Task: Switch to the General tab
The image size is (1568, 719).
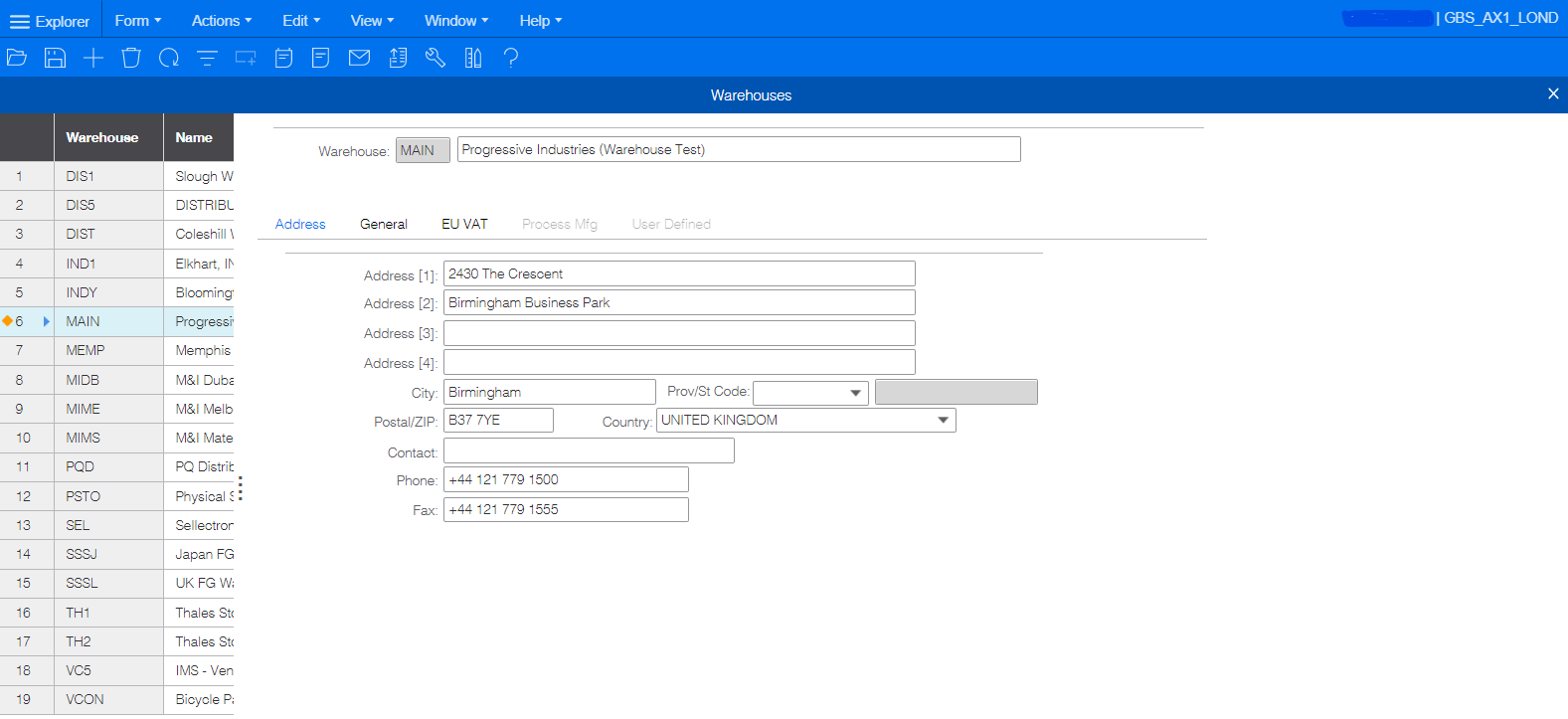Action: 384,225
